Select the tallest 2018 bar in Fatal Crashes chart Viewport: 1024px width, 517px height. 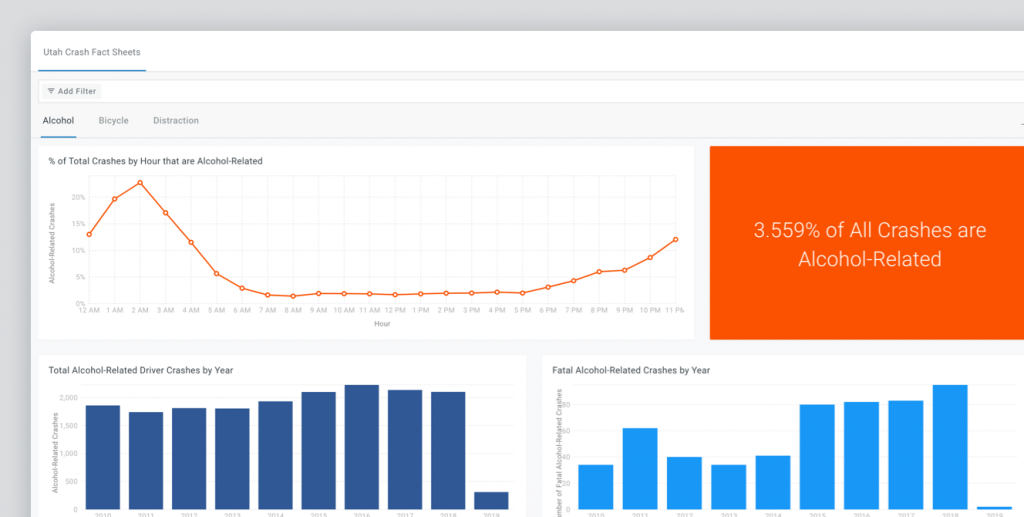pyautogui.click(x=950, y=447)
